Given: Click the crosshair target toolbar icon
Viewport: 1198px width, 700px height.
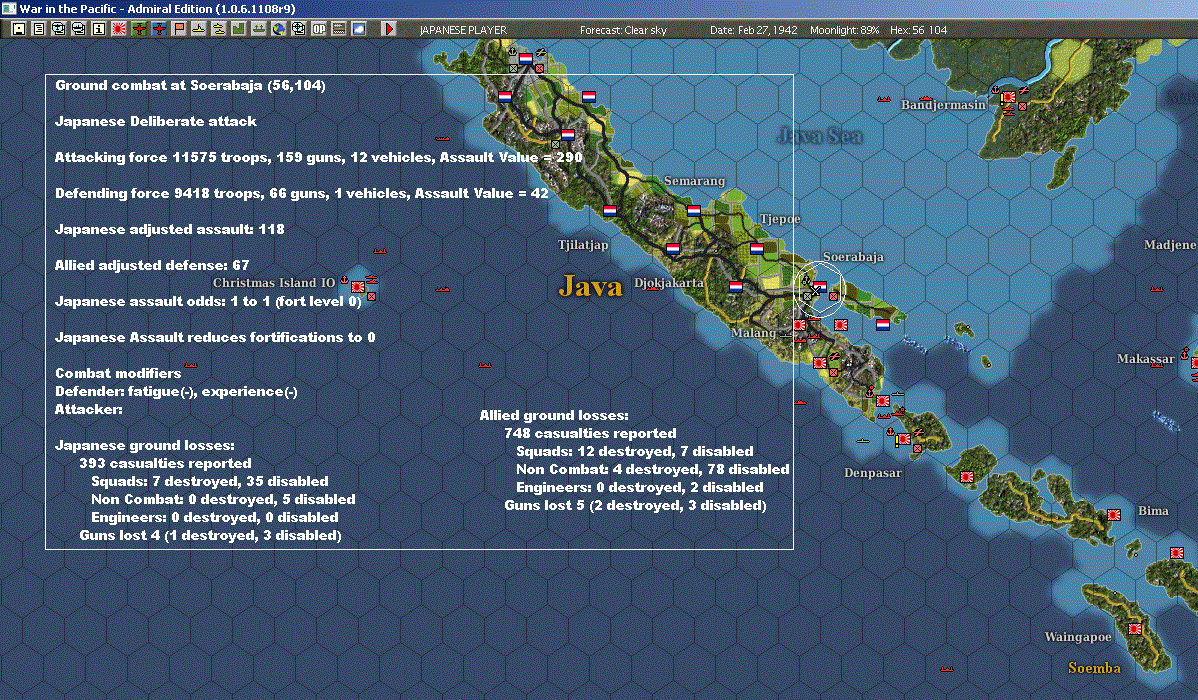Looking at the screenshot, I should click(x=299, y=29).
